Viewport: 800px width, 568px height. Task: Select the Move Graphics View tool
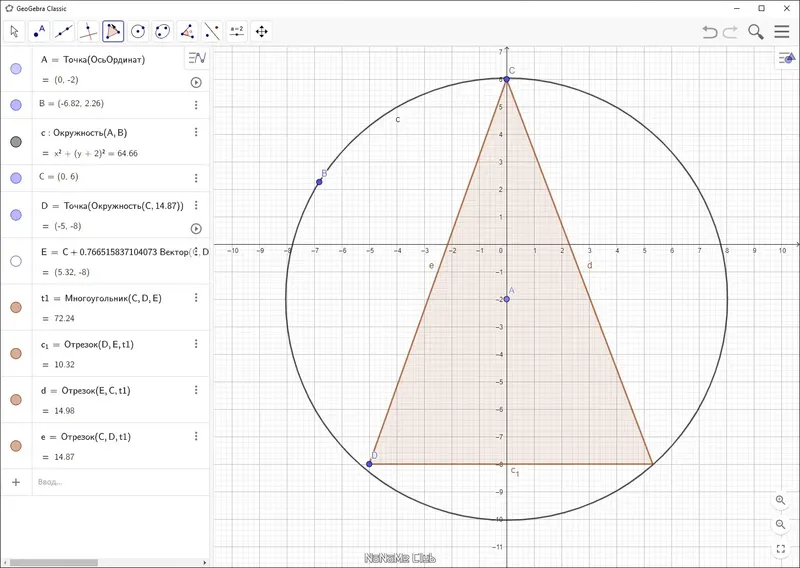(x=261, y=32)
